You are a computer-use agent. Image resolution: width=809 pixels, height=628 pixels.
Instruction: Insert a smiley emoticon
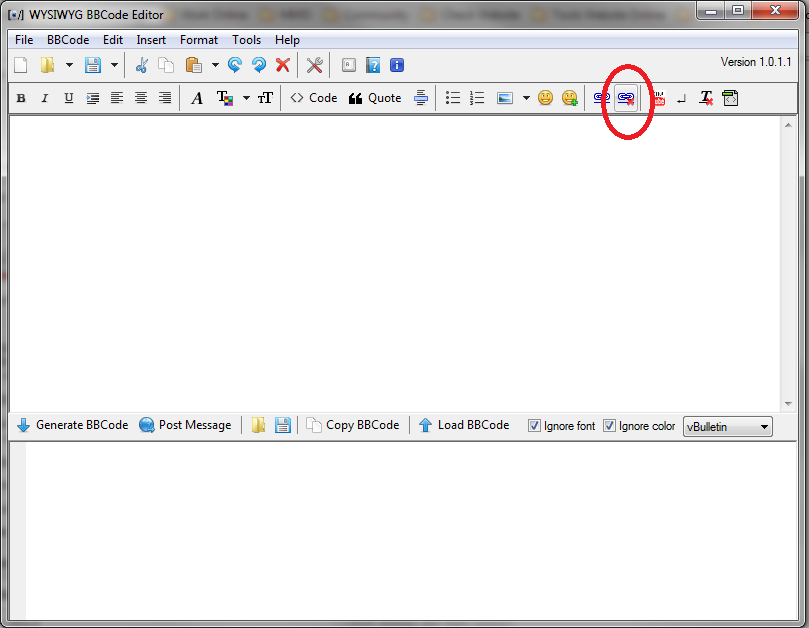point(545,98)
